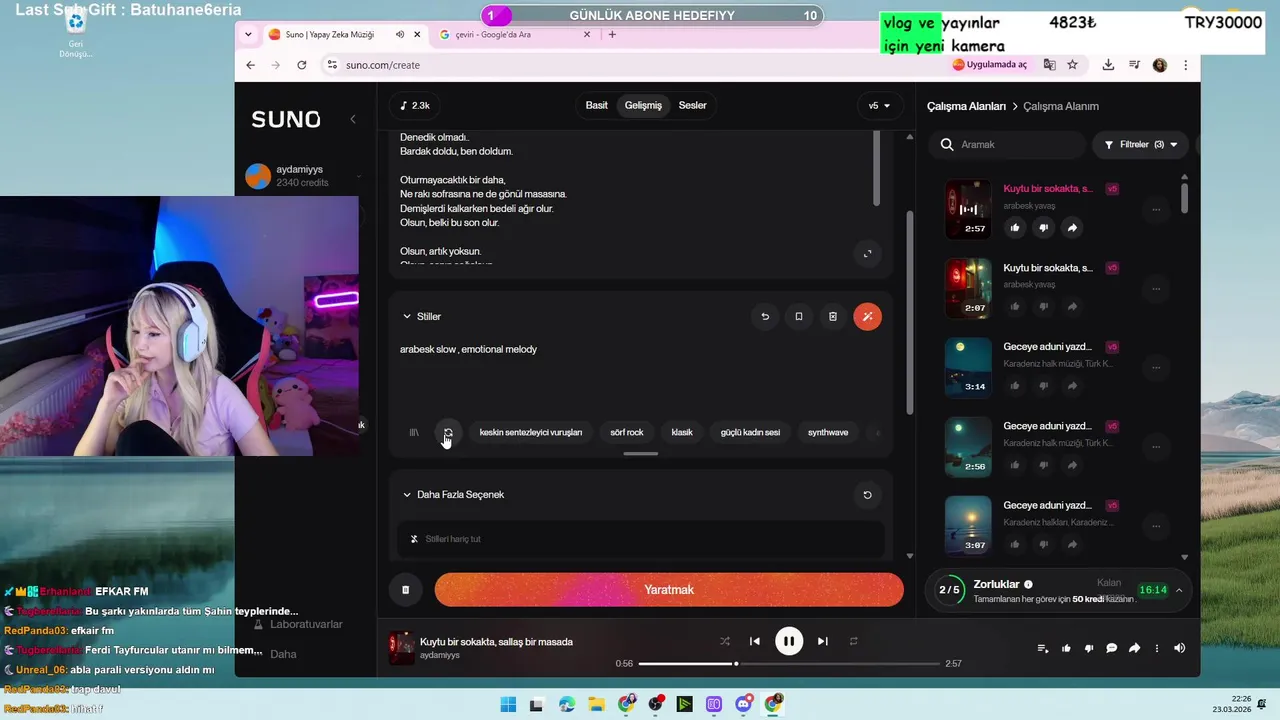Image resolution: width=1280 pixels, height=720 pixels.
Task: Open File Explorer from the taskbar
Action: click(x=596, y=704)
